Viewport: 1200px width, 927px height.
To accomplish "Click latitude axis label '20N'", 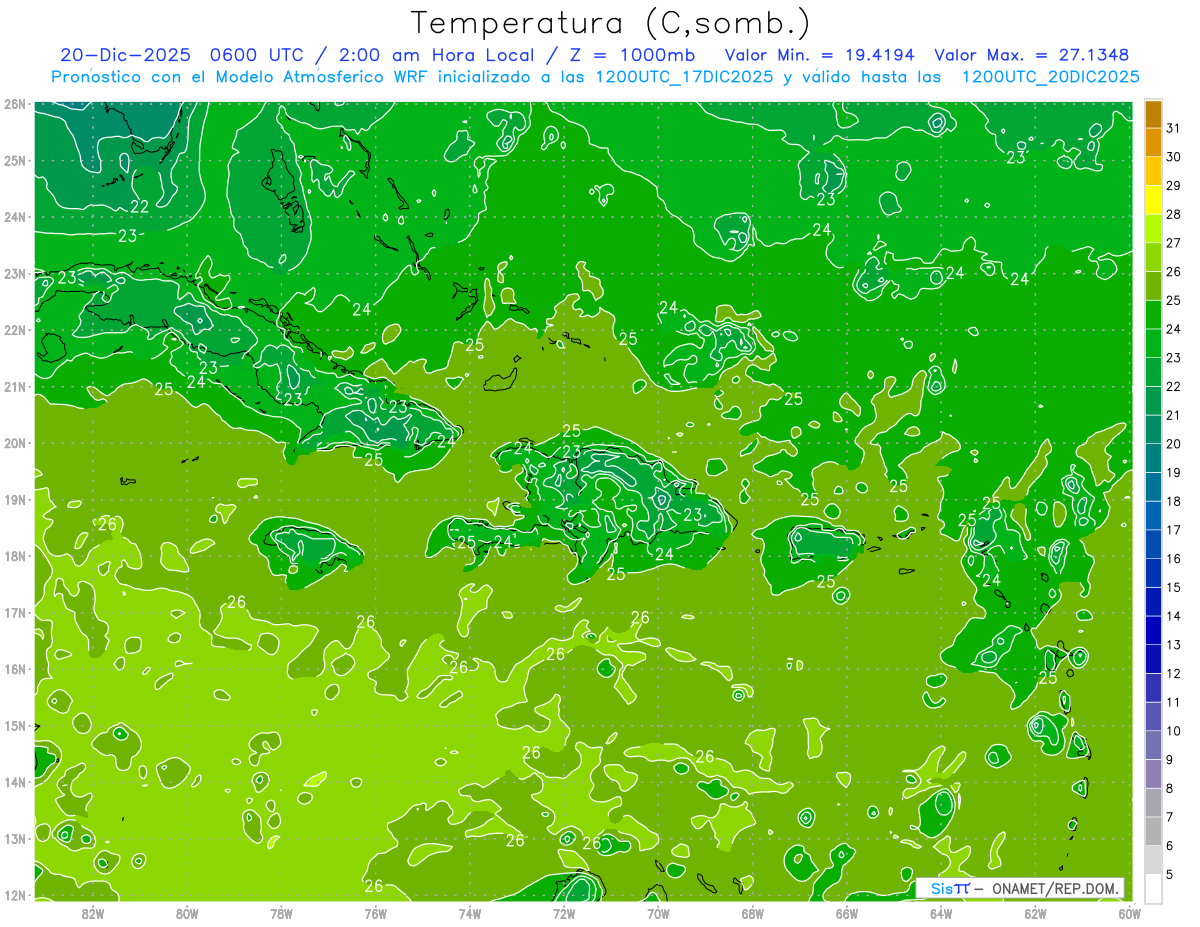I will tap(14, 443).
